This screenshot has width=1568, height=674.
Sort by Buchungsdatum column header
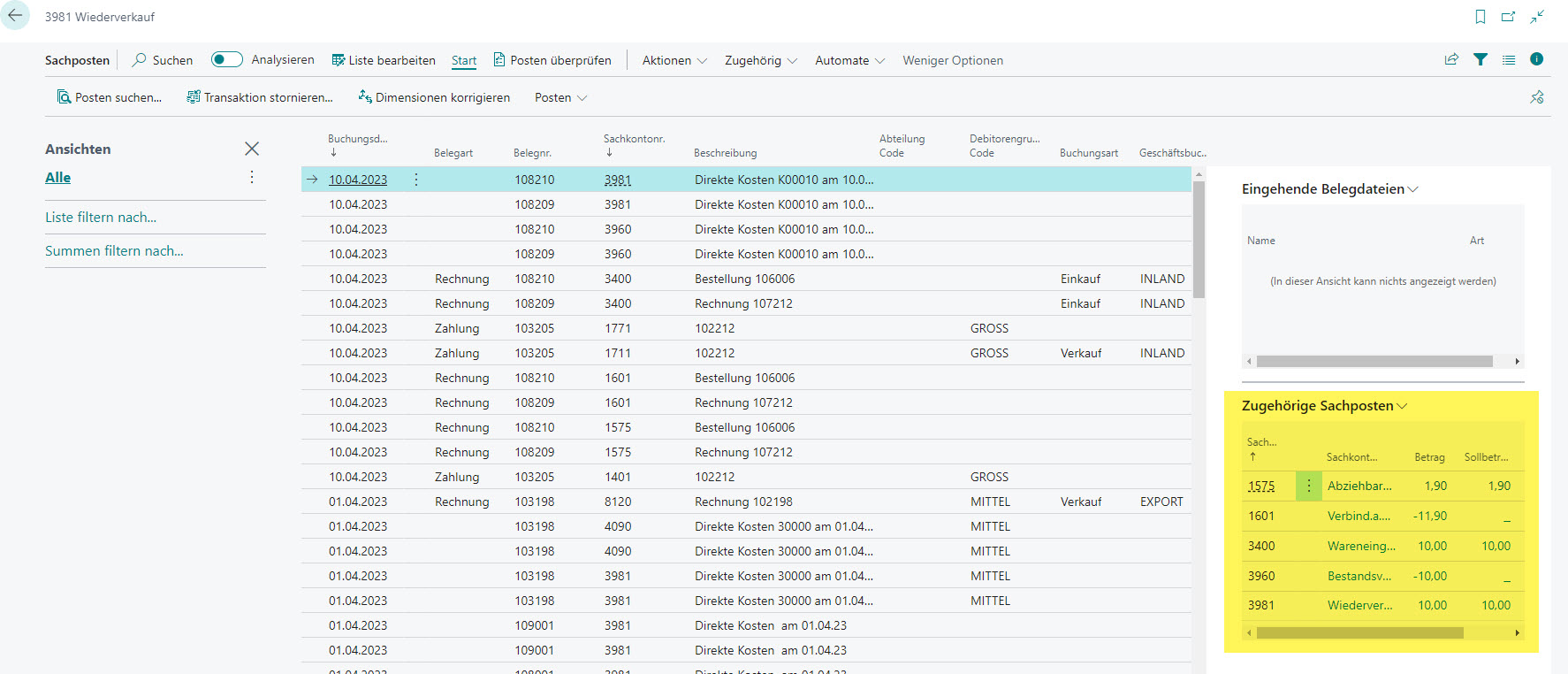[357, 145]
